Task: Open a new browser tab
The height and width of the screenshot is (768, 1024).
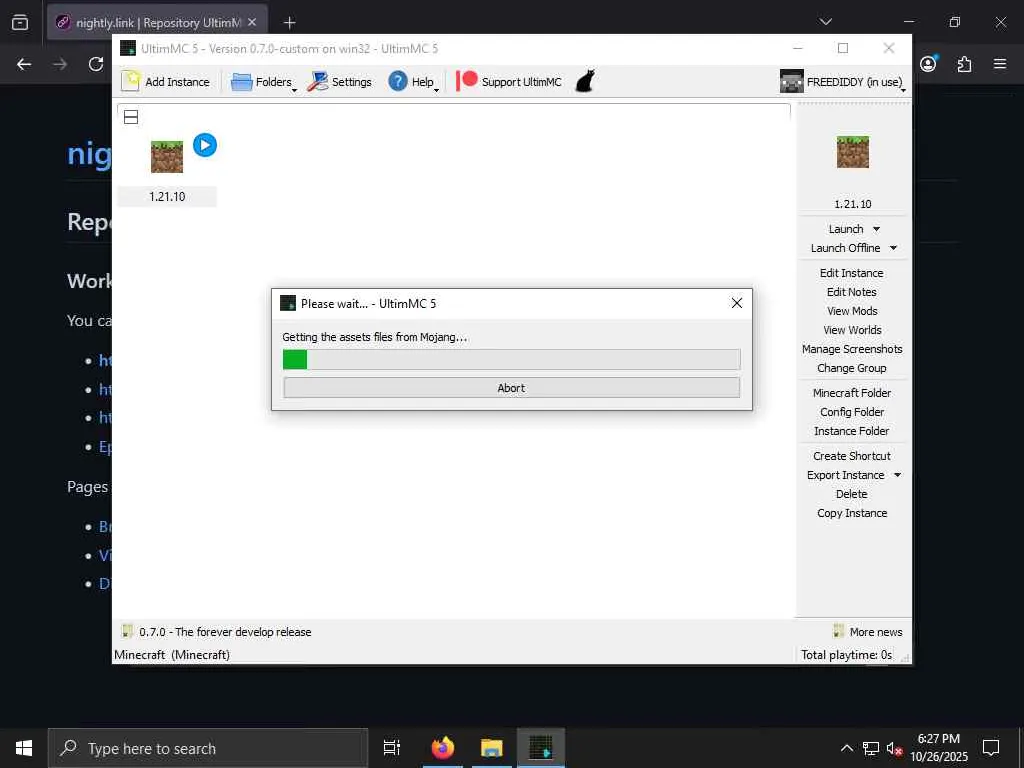Action: click(x=289, y=23)
